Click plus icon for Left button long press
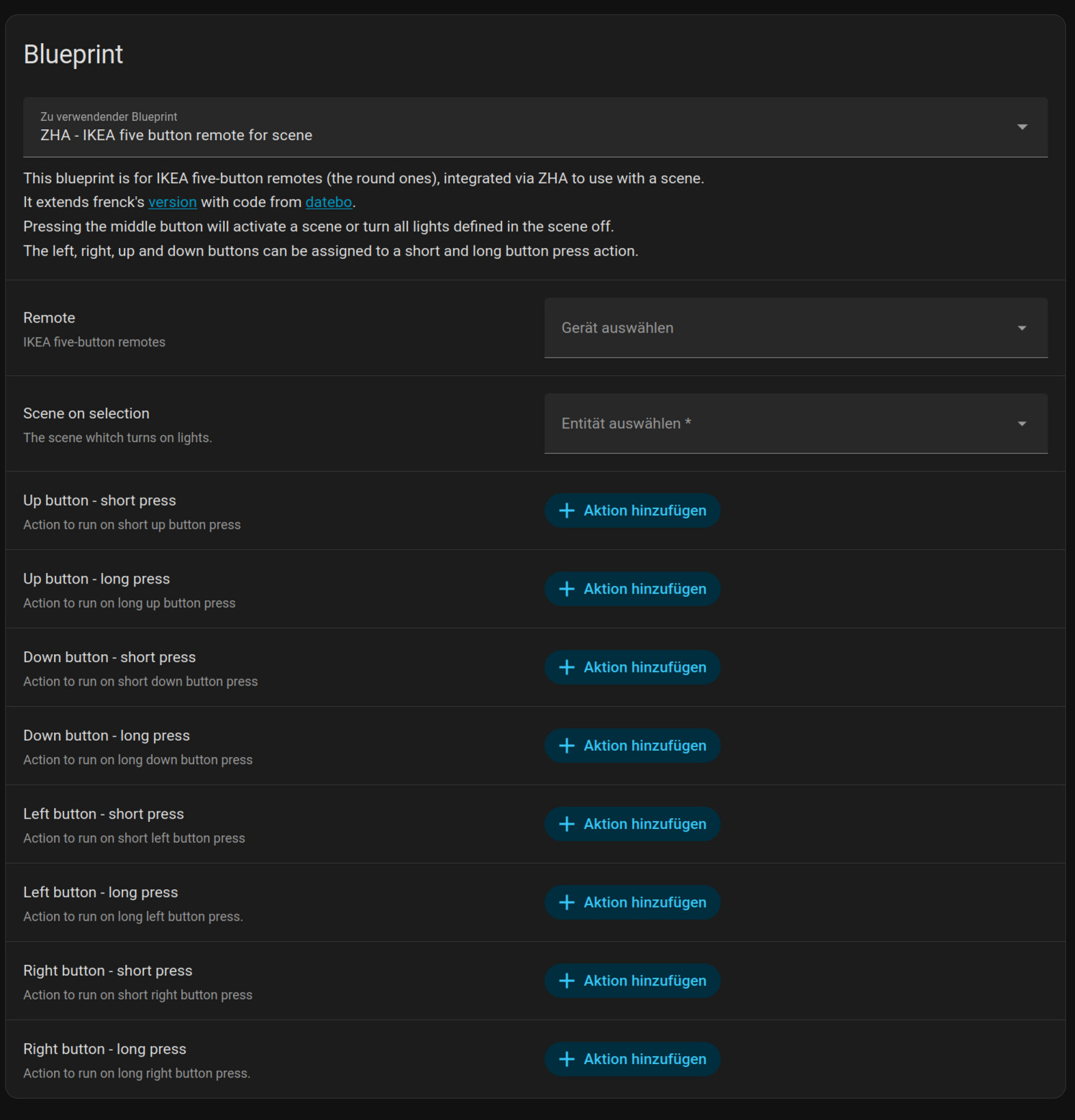 coord(567,902)
